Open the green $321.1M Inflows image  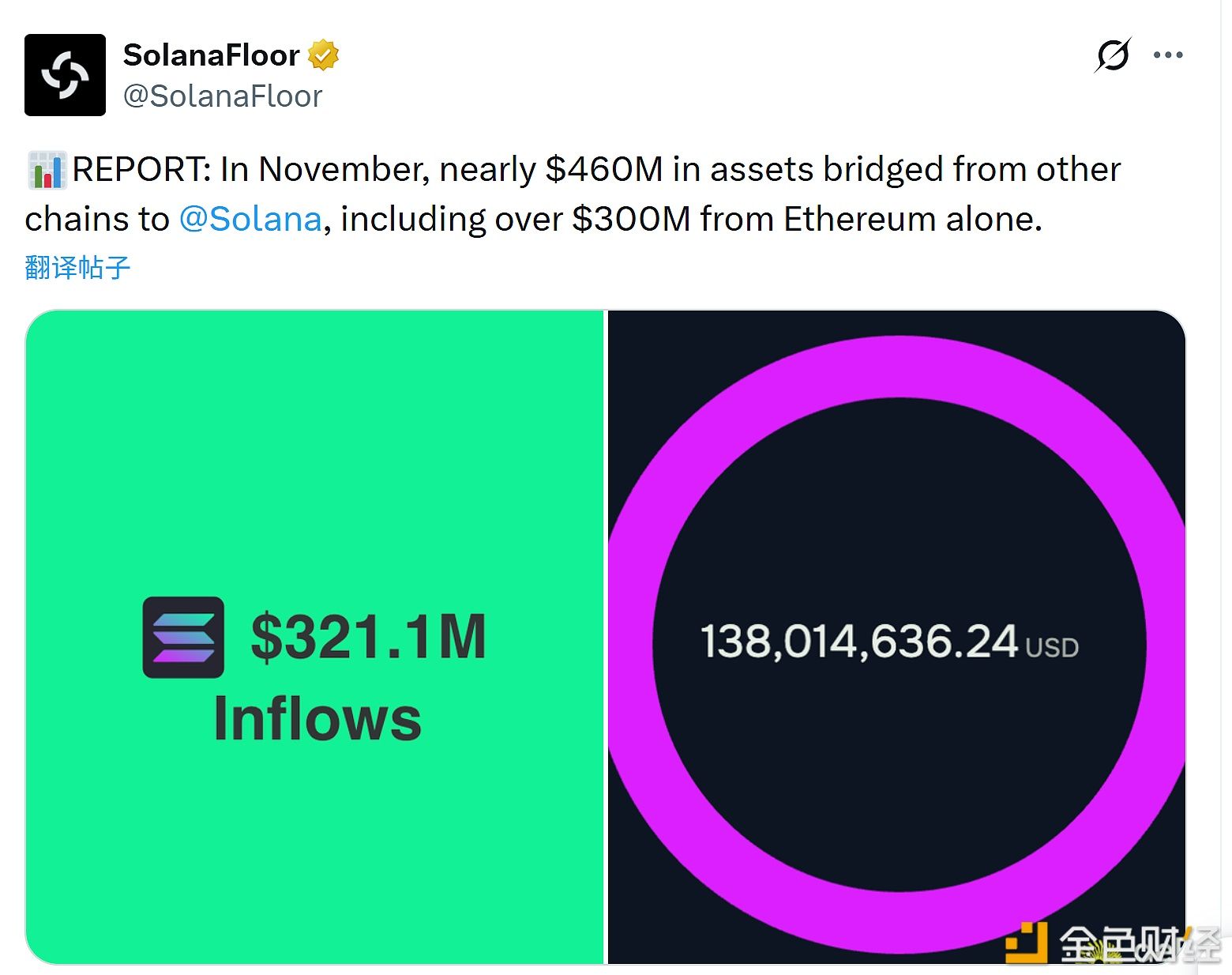click(x=316, y=640)
